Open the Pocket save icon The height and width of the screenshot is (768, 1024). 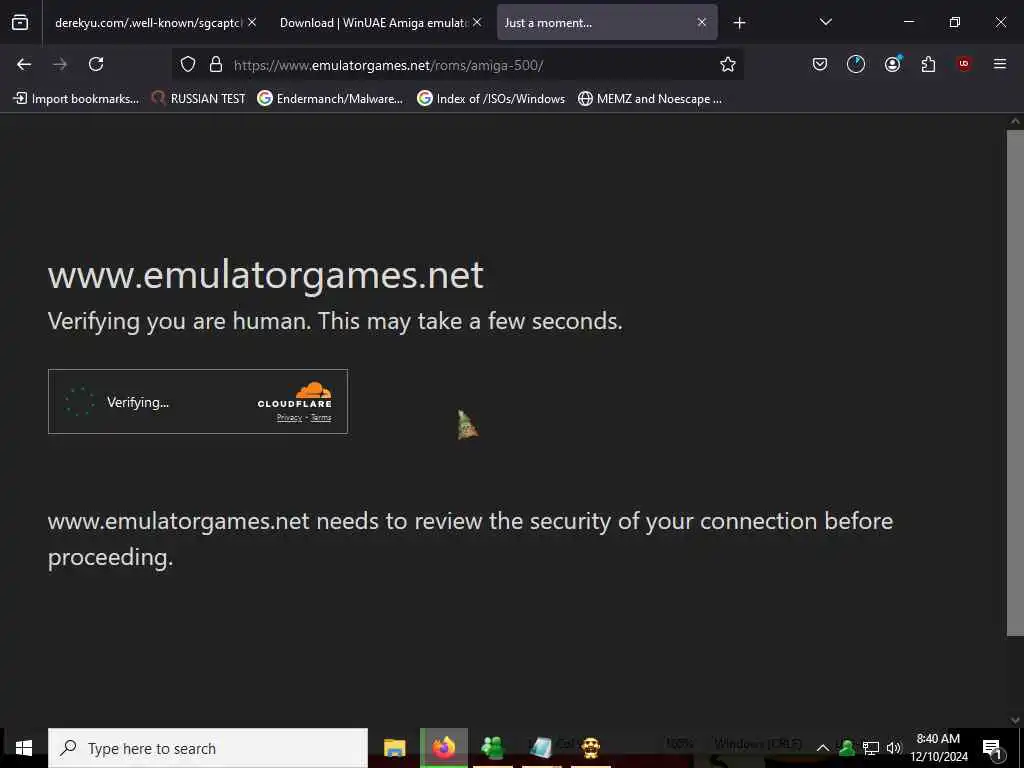pyautogui.click(x=820, y=64)
